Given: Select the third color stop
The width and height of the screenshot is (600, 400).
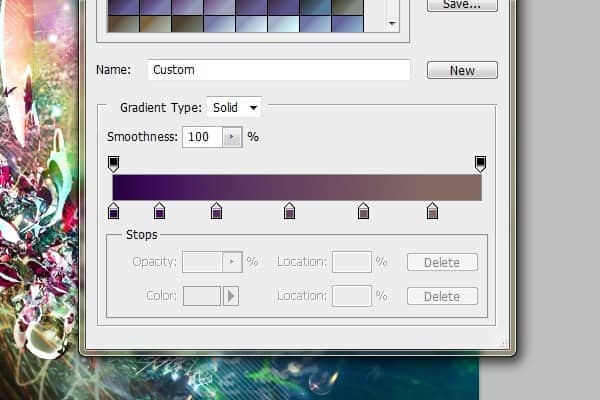Looking at the screenshot, I should 216,211.
